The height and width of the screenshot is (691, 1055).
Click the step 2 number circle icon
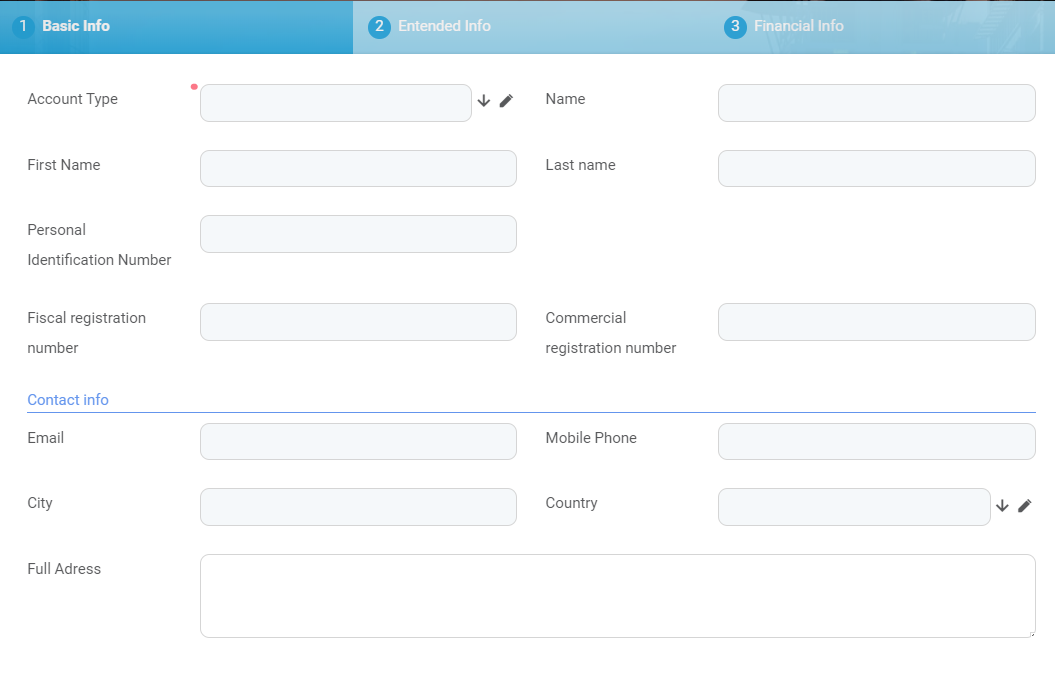379,27
